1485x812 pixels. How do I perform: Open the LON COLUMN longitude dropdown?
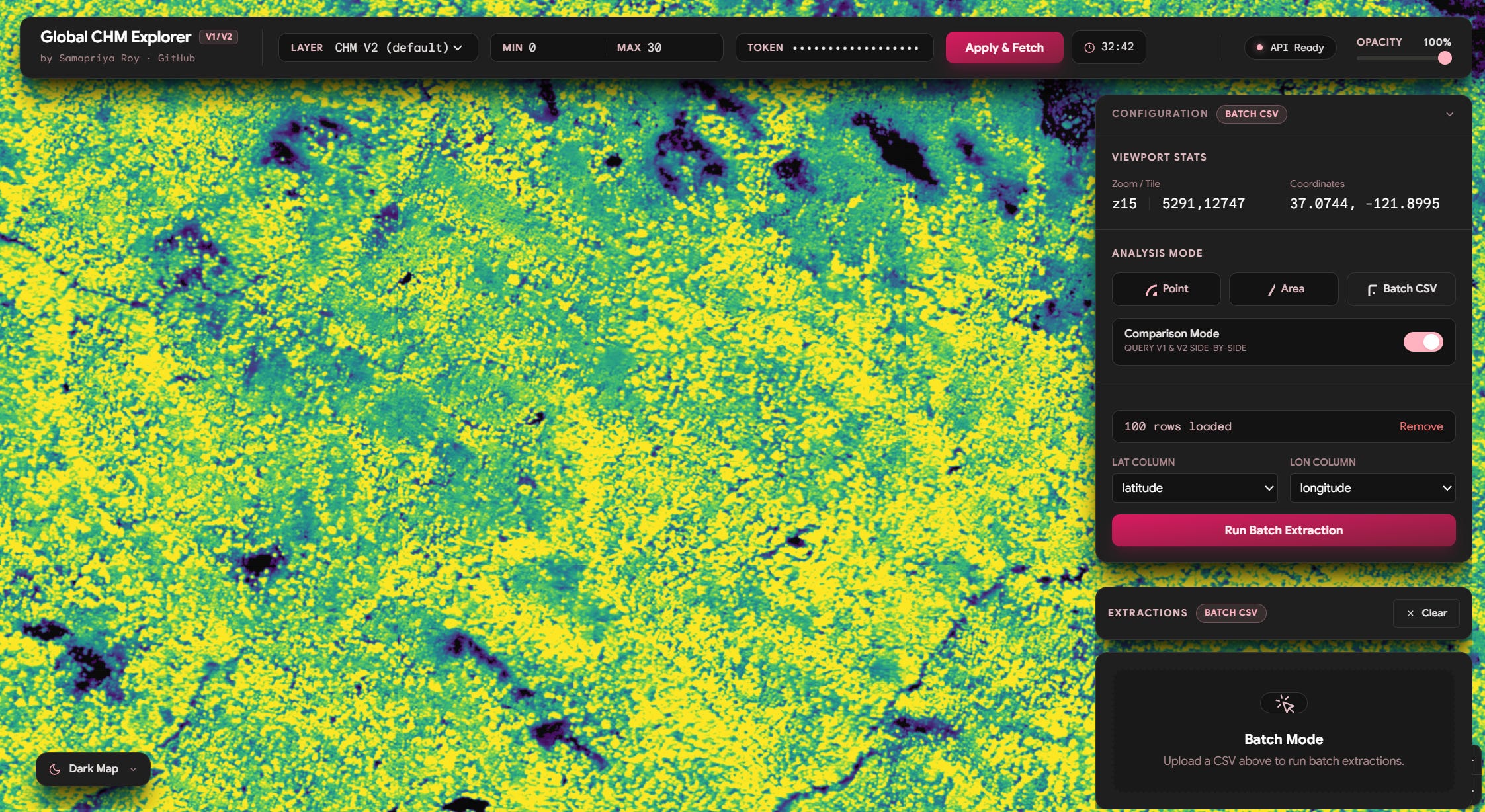coord(1372,488)
